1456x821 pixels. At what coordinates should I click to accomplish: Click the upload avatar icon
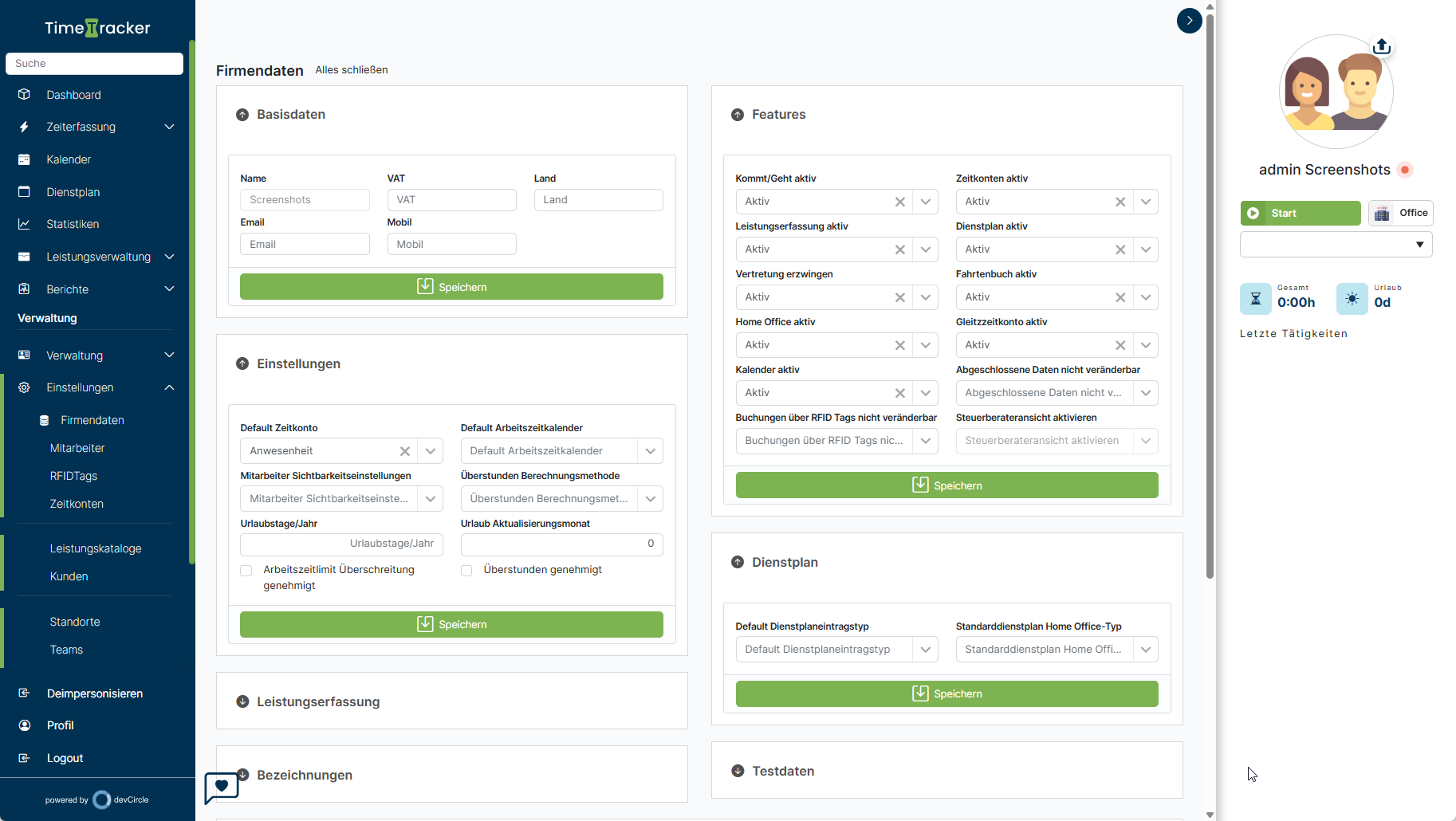pos(1382,46)
